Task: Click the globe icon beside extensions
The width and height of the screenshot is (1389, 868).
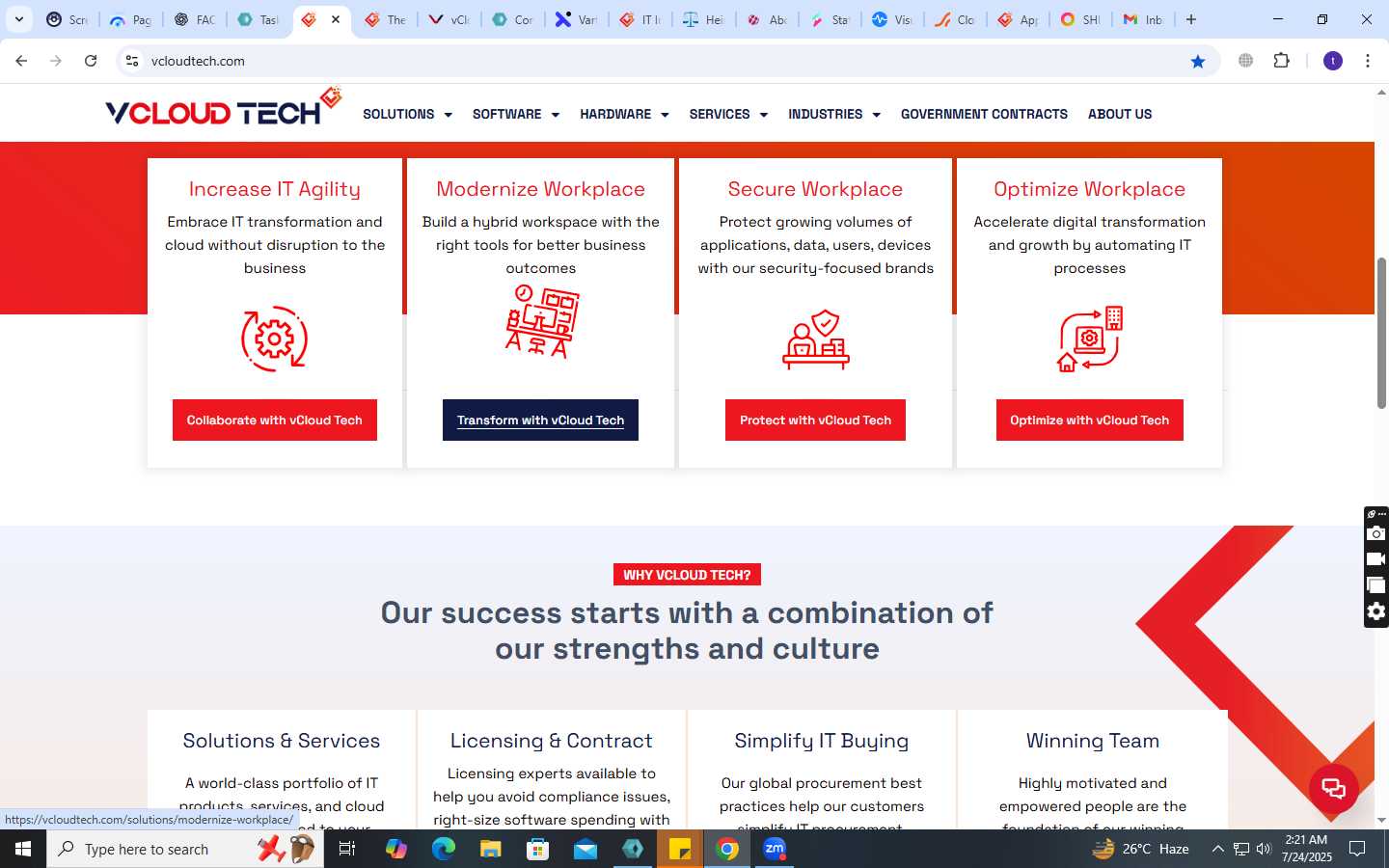Action: click(x=1246, y=61)
